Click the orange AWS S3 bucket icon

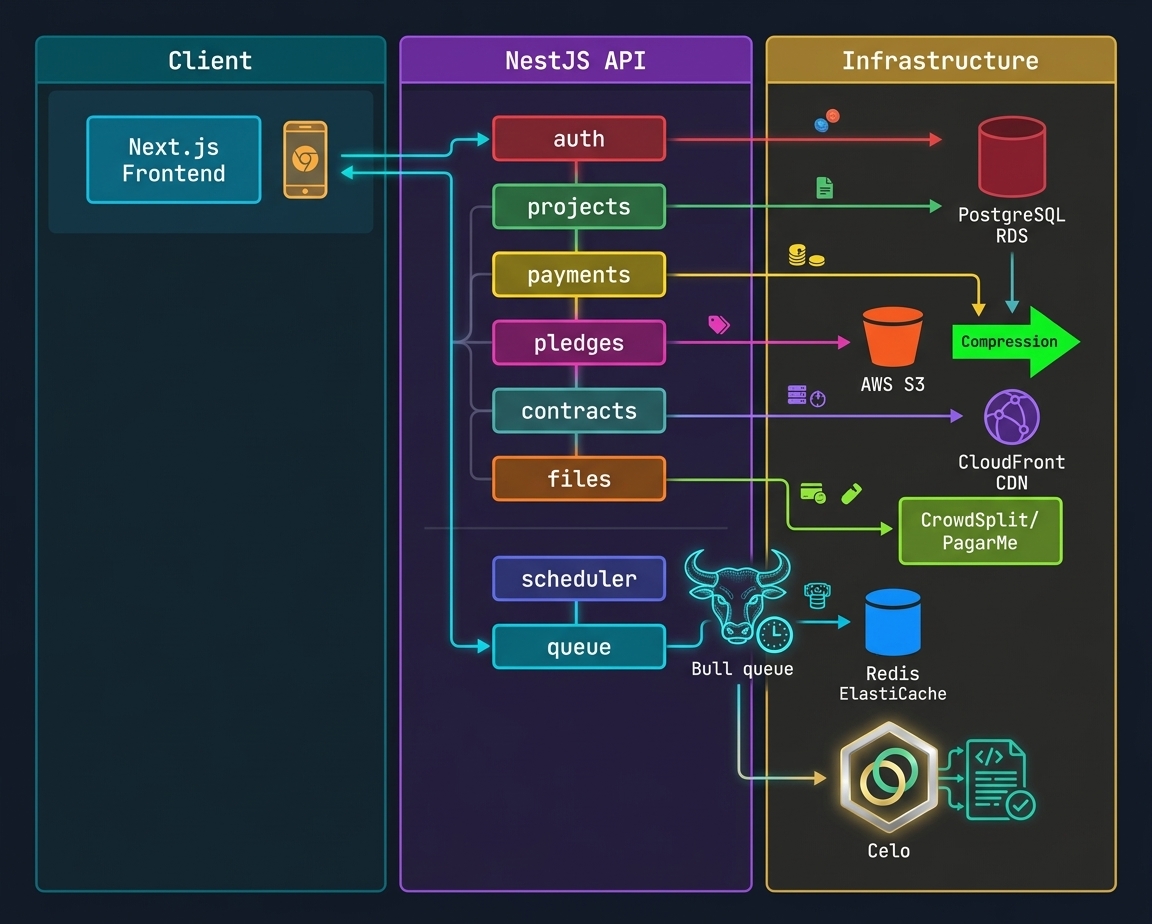point(893,336)
